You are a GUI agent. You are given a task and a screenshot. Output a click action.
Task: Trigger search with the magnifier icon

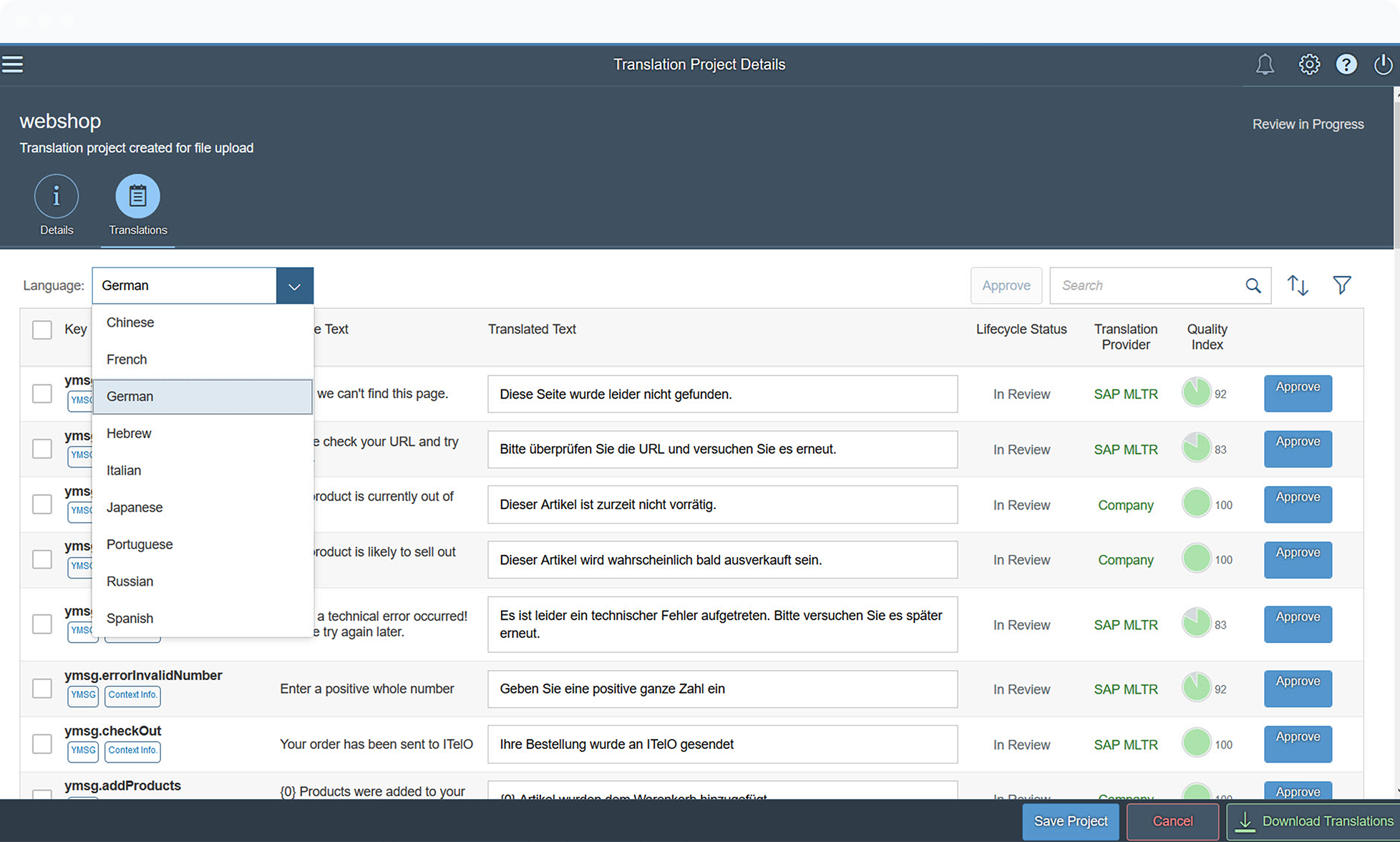1253,285
